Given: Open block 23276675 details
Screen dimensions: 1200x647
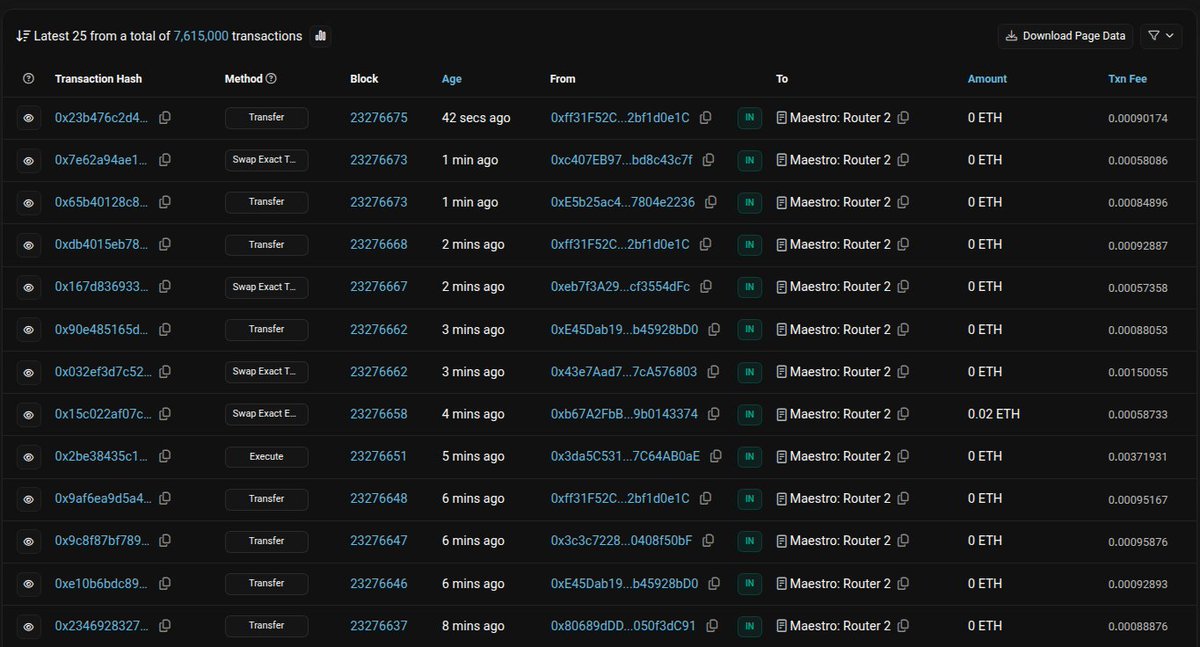Looking at the screenshot, I should click(x=379, y=117).
